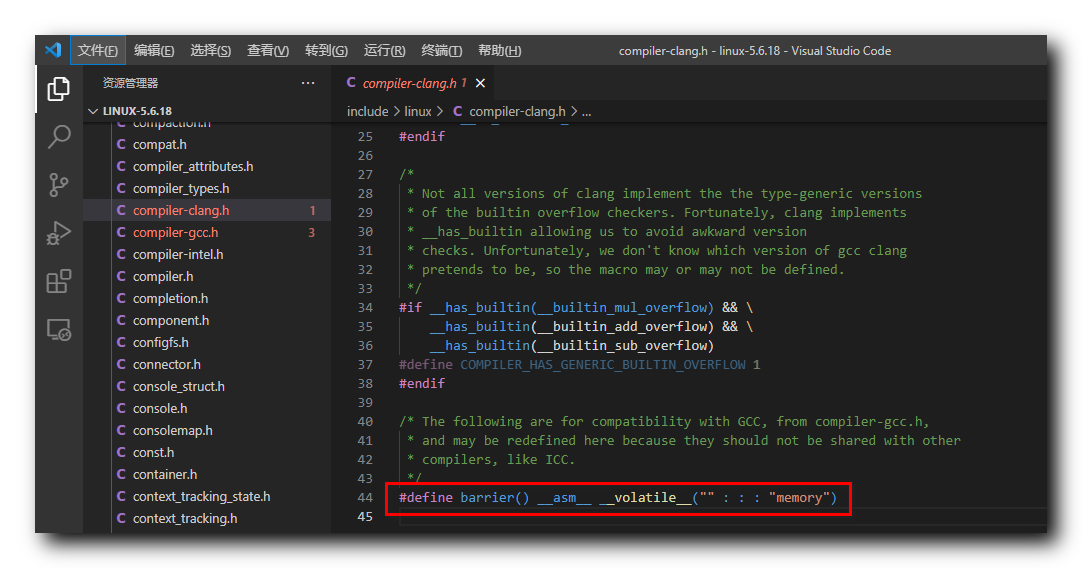Open compat.h in the file tree
The width and height of the screenshot is (1082, 568).
[x=159, y=144]
